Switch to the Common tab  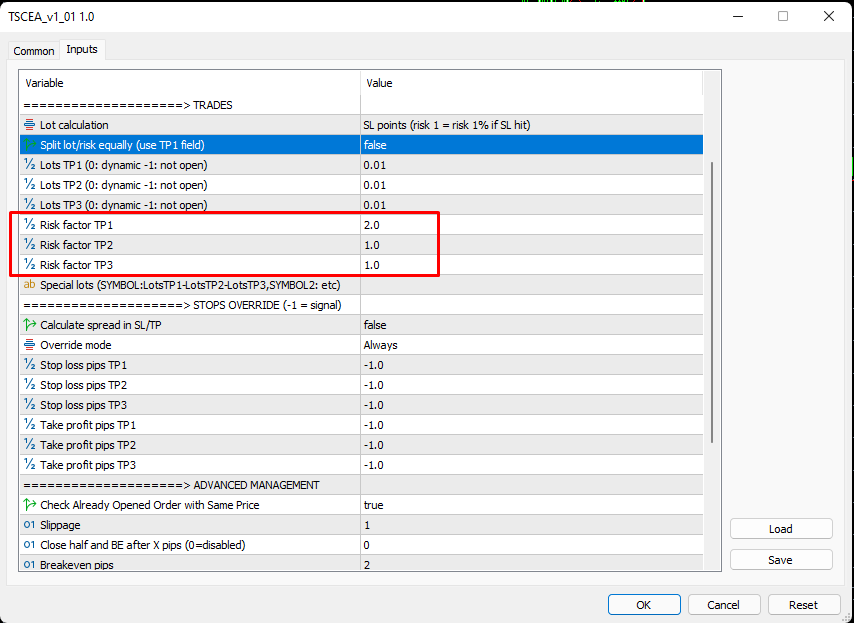tap(34, 51)
